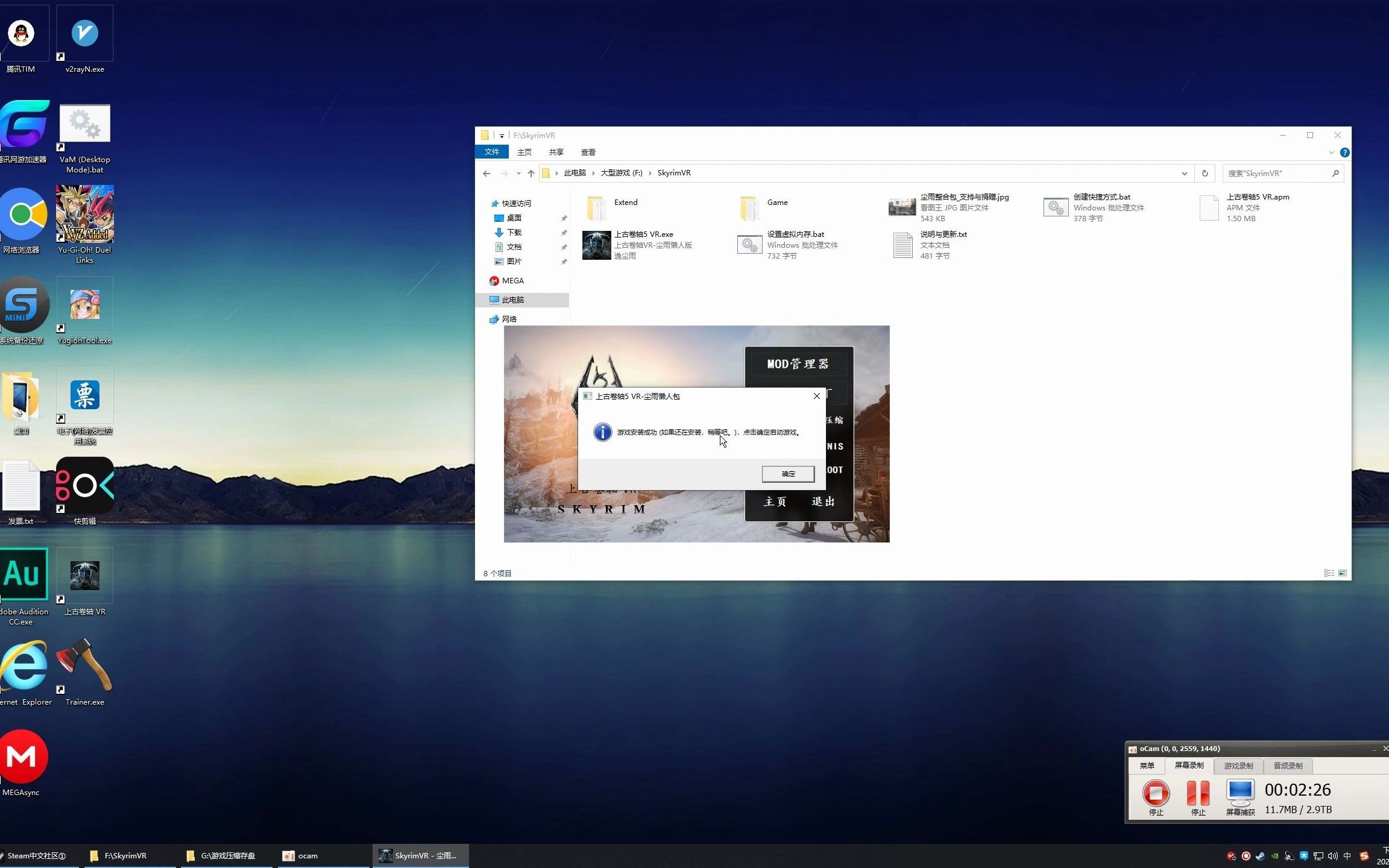The width and height of the screenshot is (1389, 868).
Task: Open Internet Explorer desktop icon
Action: coord(24,672)
